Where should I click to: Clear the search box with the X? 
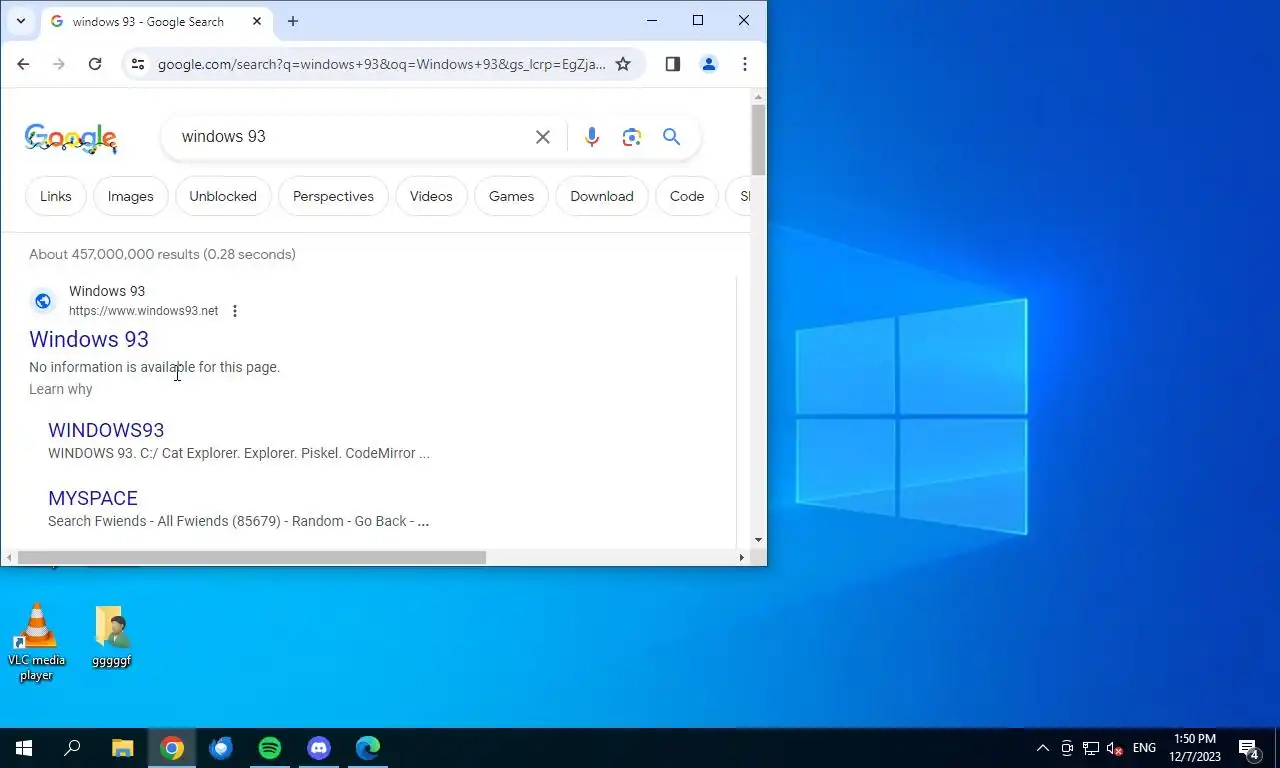(x=543, y=137)
